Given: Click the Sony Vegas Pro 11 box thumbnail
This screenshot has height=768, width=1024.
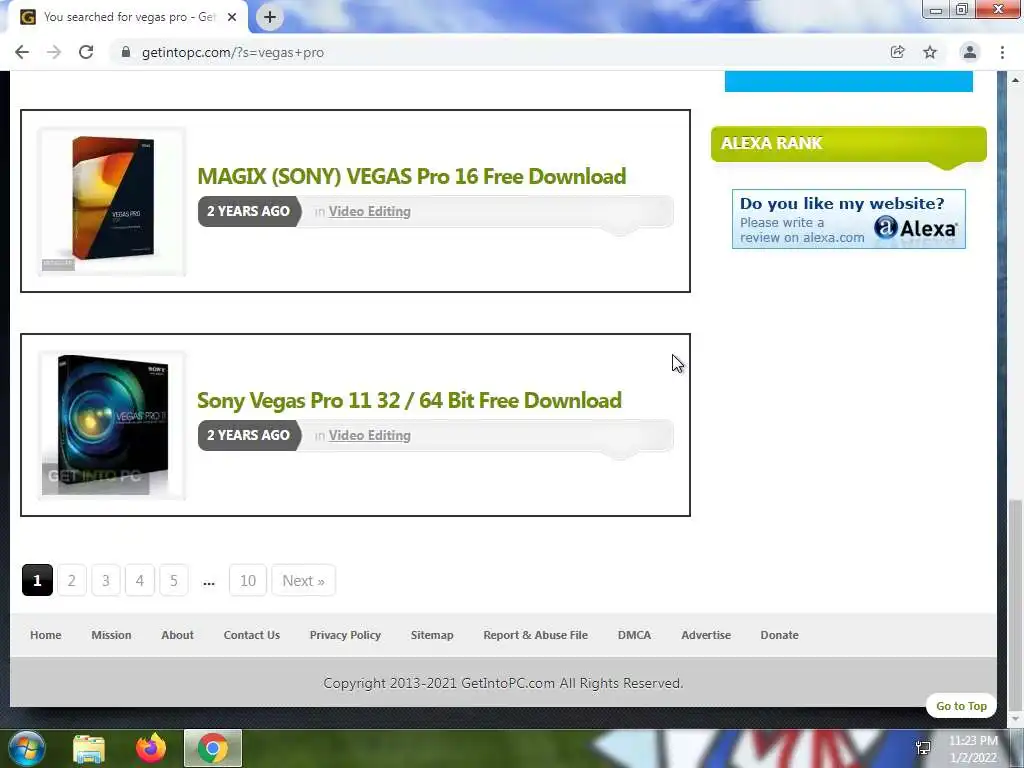Looking at the screenshot, I should (x=112, y=425).
